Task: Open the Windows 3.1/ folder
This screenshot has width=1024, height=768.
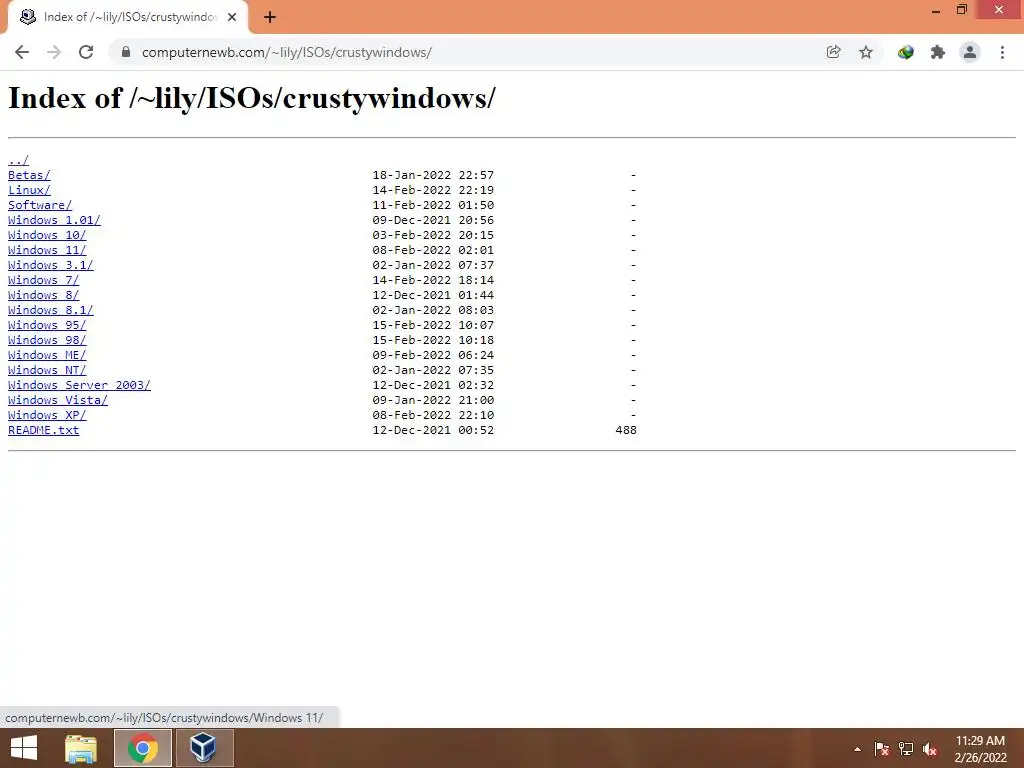Action: (50, 265)
